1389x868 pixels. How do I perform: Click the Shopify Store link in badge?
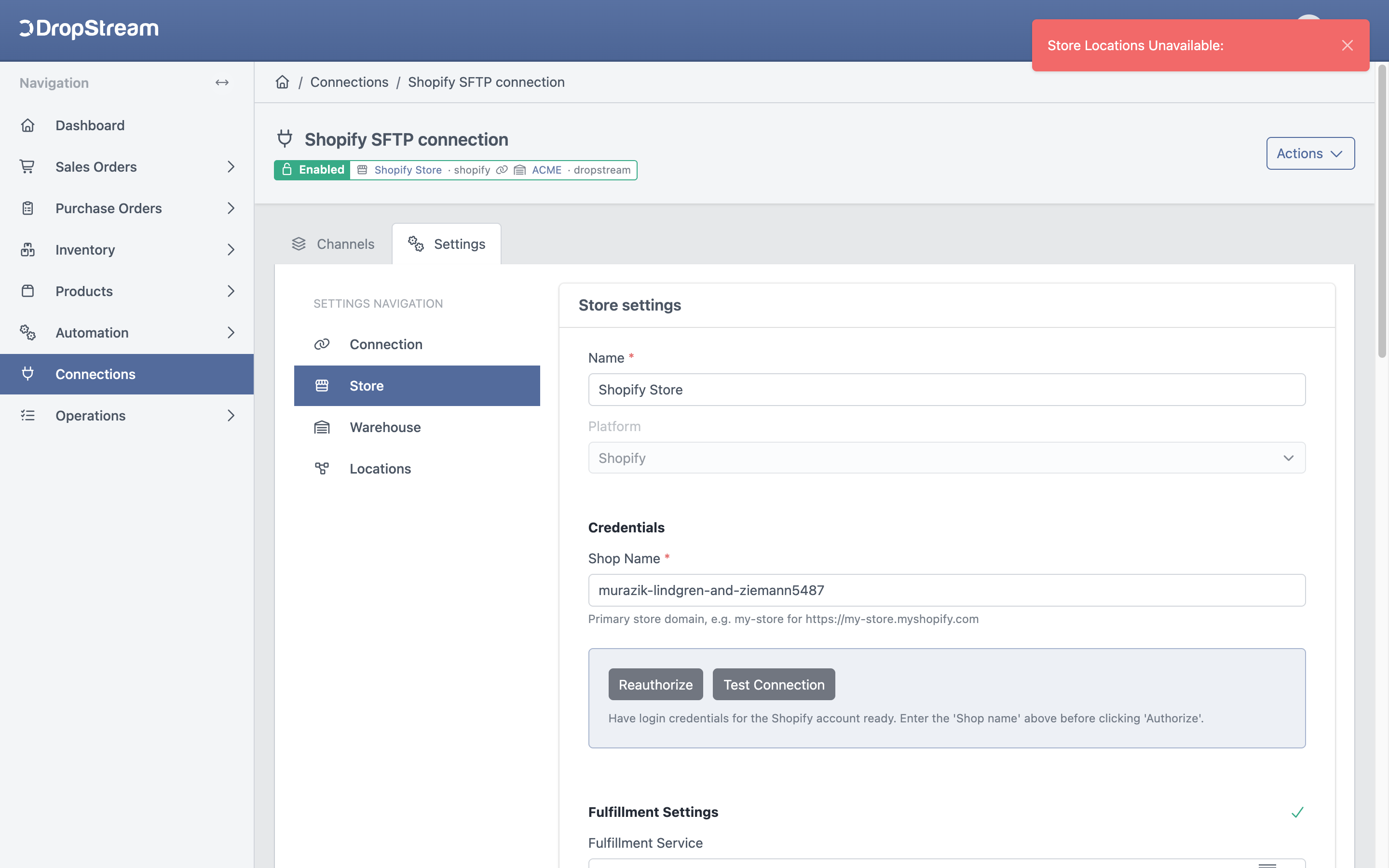coord(408,170)
